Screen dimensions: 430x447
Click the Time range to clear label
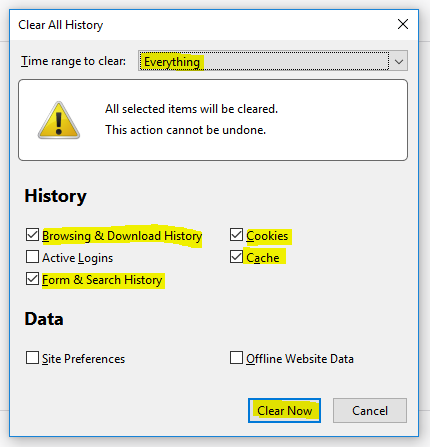(x=73, y=61)
